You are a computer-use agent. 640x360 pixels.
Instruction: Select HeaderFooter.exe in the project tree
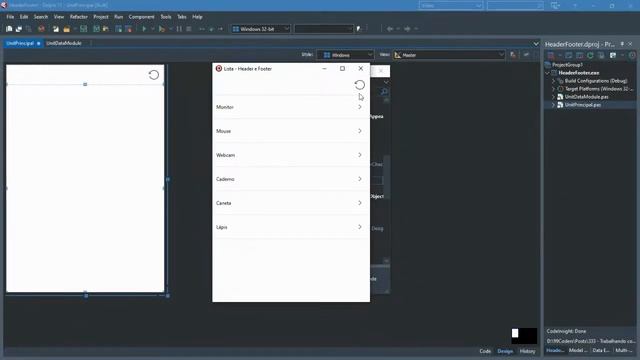(579, 73)
